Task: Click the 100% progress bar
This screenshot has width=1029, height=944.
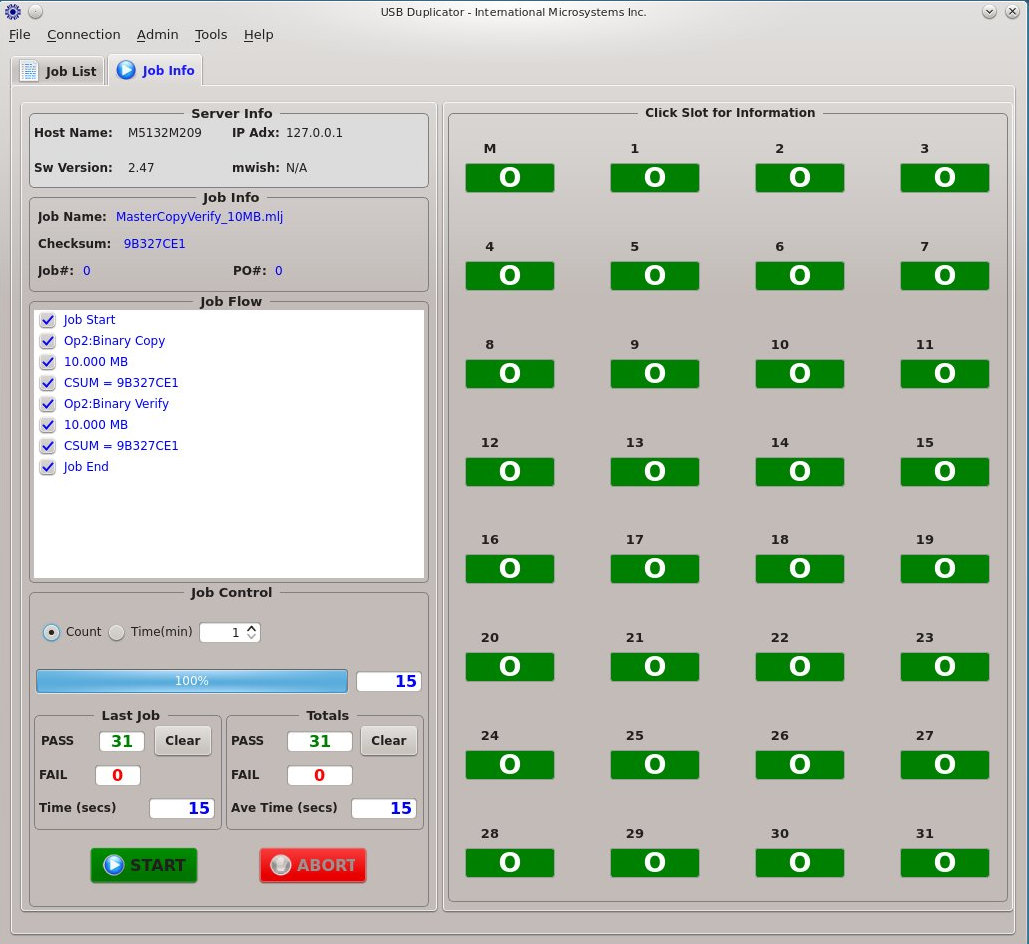Action: click(192, 681)
